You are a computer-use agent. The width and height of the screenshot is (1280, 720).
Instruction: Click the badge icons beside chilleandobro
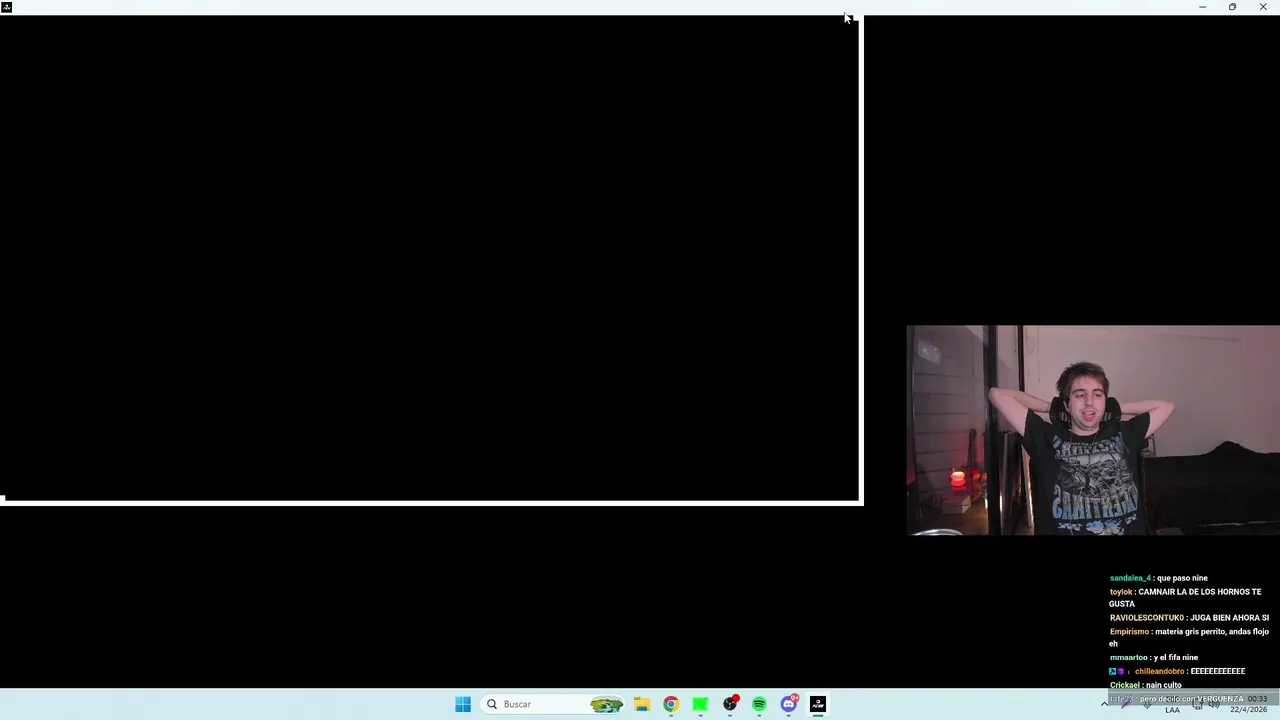click(x=1118, y=672)
